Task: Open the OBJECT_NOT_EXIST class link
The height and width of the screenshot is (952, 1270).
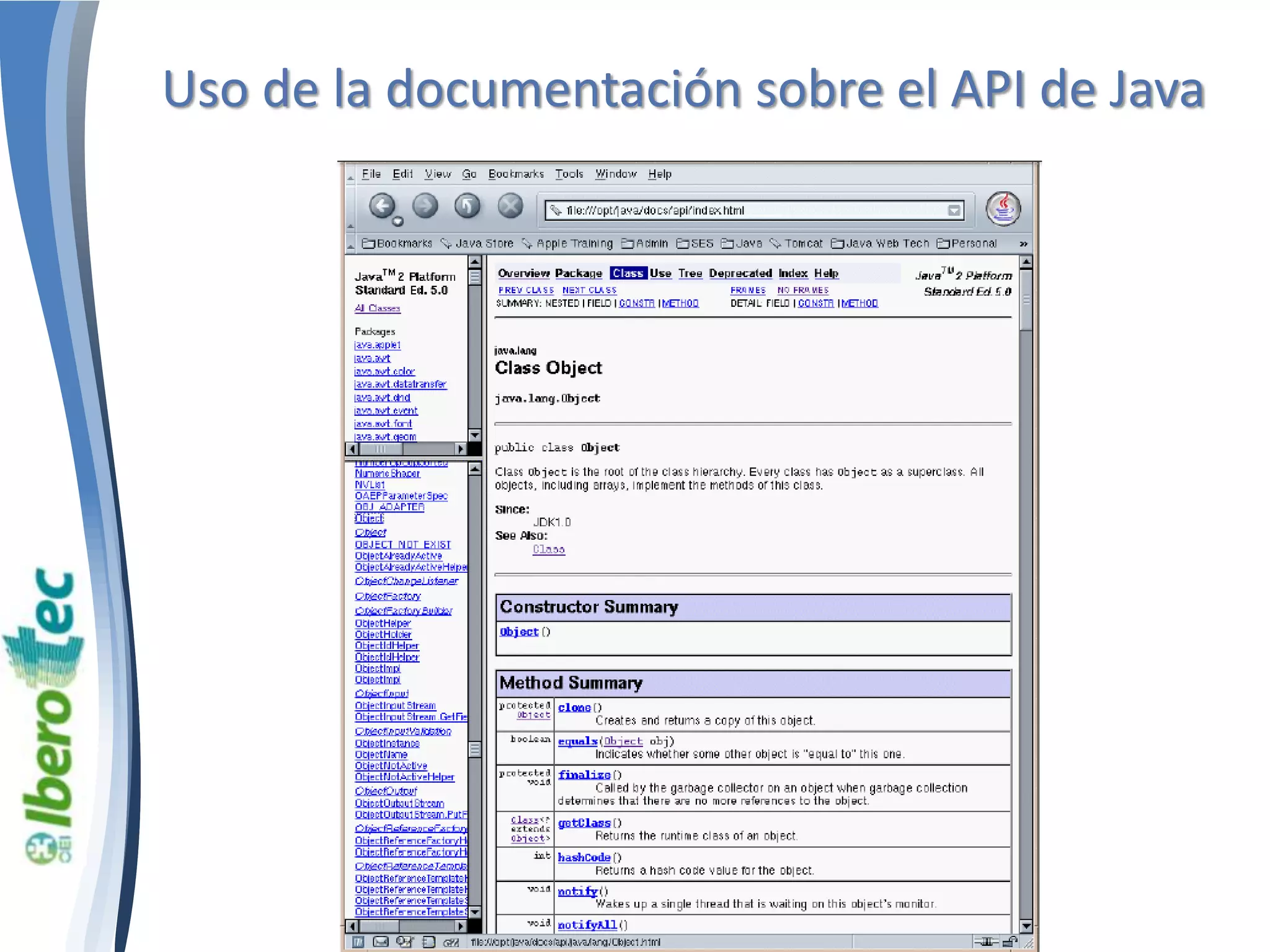Action: tap(402, 544)
